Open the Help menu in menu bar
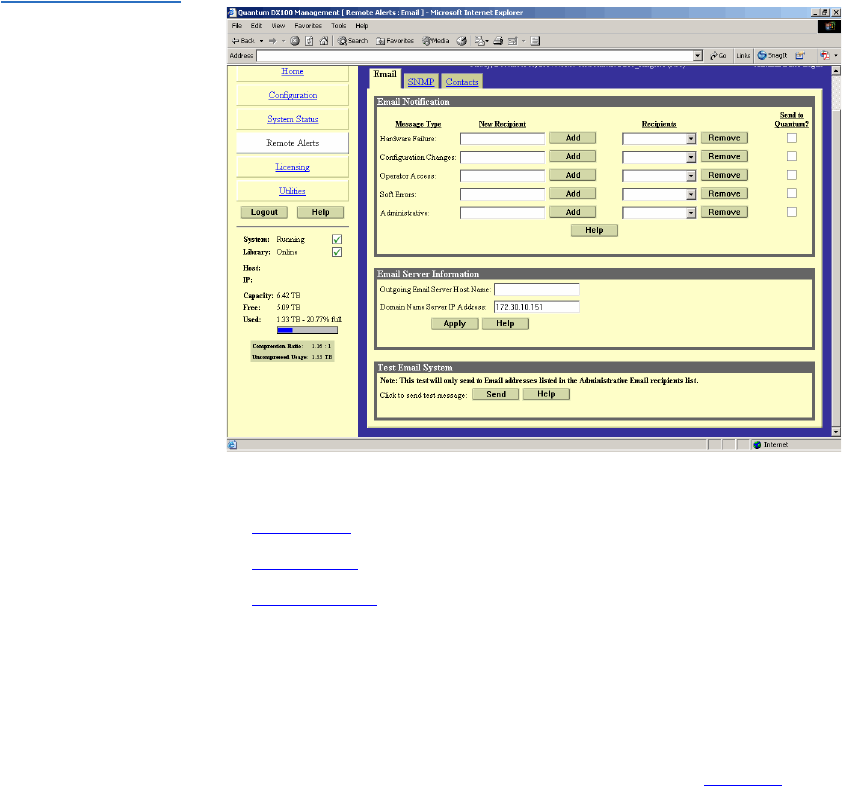 (x=362, y=26)
